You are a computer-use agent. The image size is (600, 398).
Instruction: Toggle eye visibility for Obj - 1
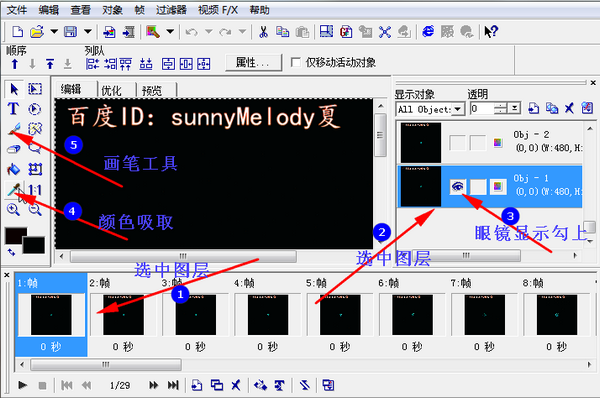(x=458, y=187)
